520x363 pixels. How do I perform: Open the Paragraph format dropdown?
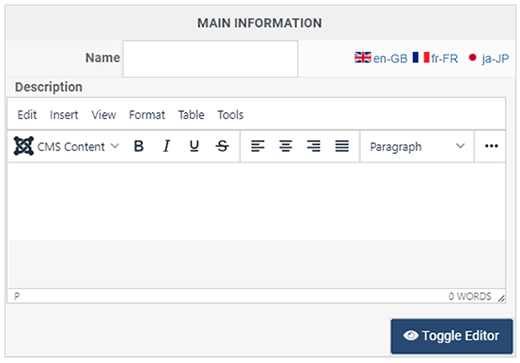417,146
